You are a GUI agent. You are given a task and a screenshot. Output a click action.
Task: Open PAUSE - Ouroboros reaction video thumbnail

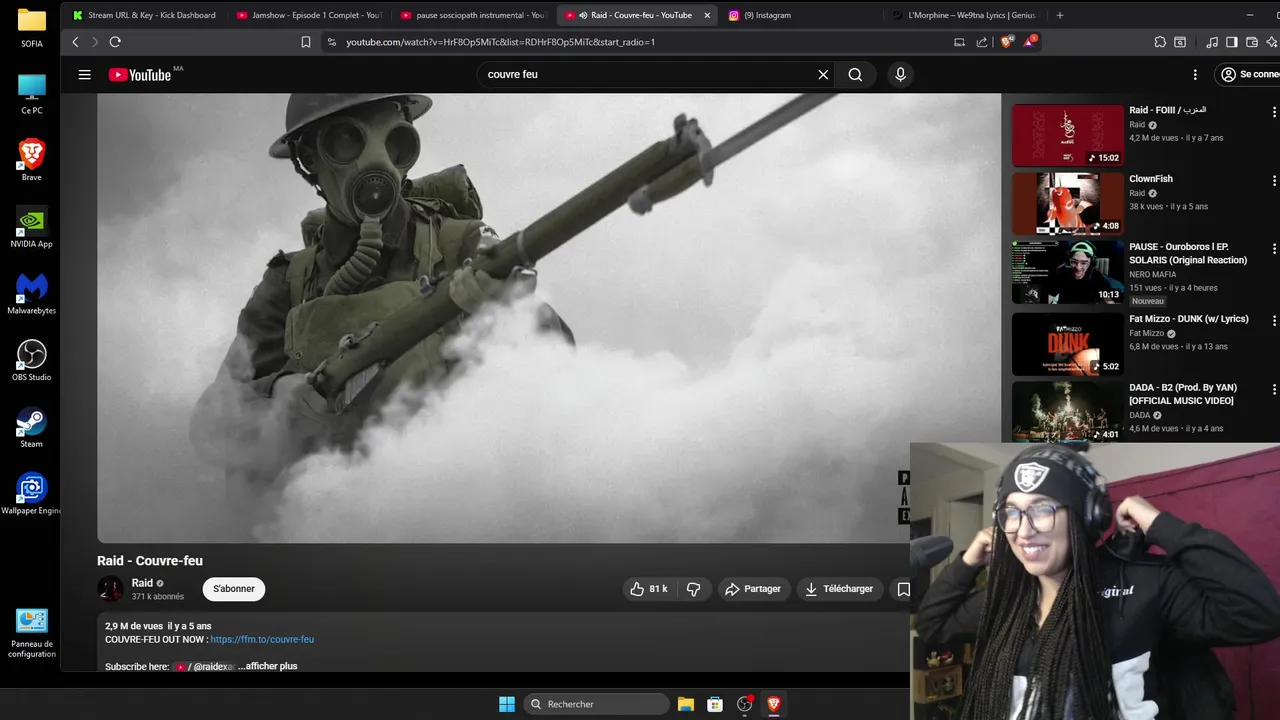coord(1067,272)
